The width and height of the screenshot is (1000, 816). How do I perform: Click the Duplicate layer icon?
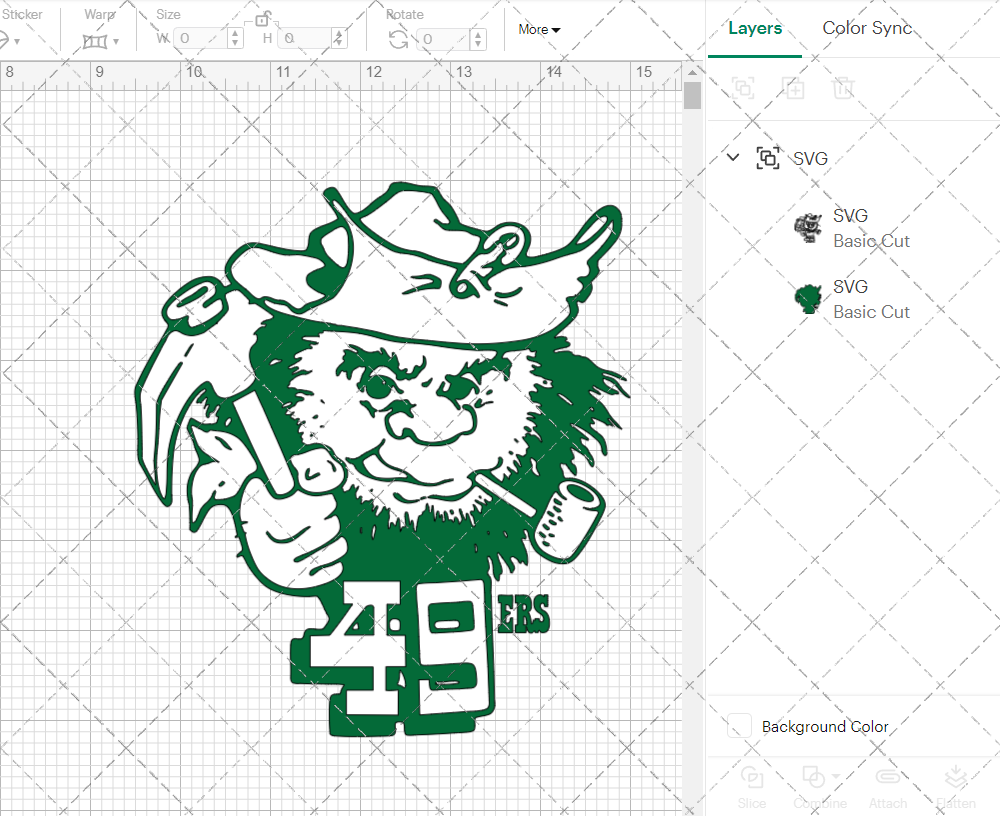[x=794, y=88]
